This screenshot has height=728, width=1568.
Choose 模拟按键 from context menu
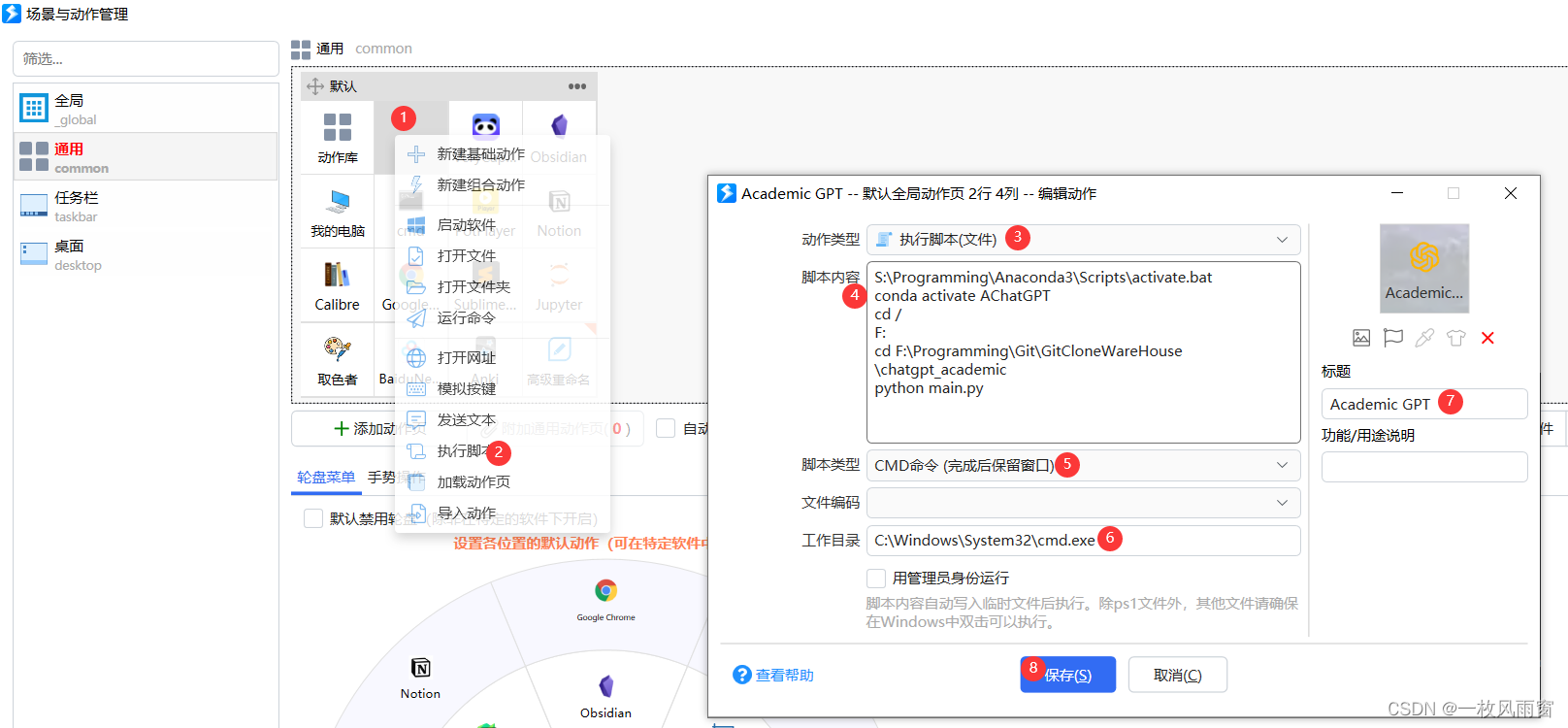click(502, 389)
